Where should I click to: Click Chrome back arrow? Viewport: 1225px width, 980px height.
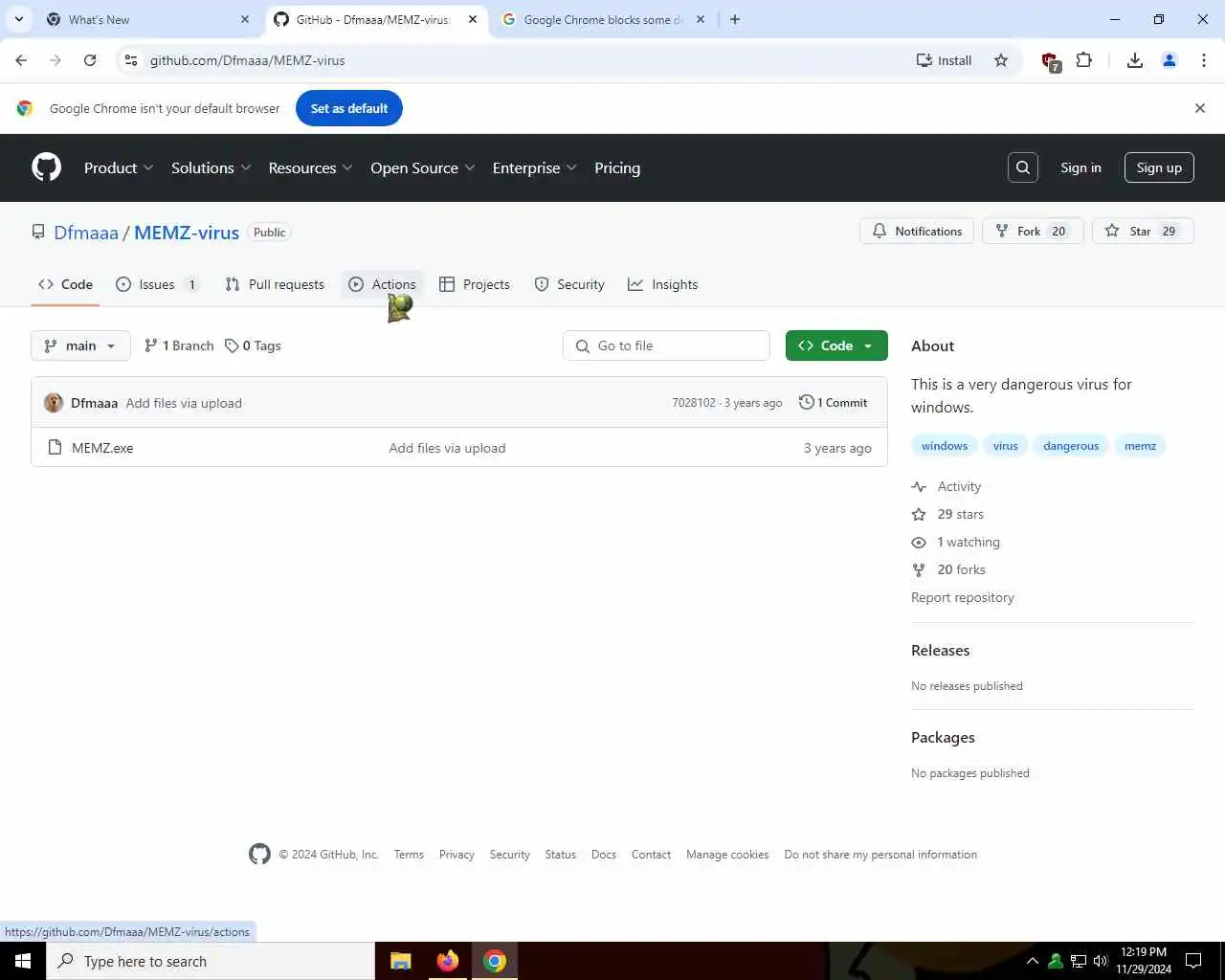click(21, 60)
